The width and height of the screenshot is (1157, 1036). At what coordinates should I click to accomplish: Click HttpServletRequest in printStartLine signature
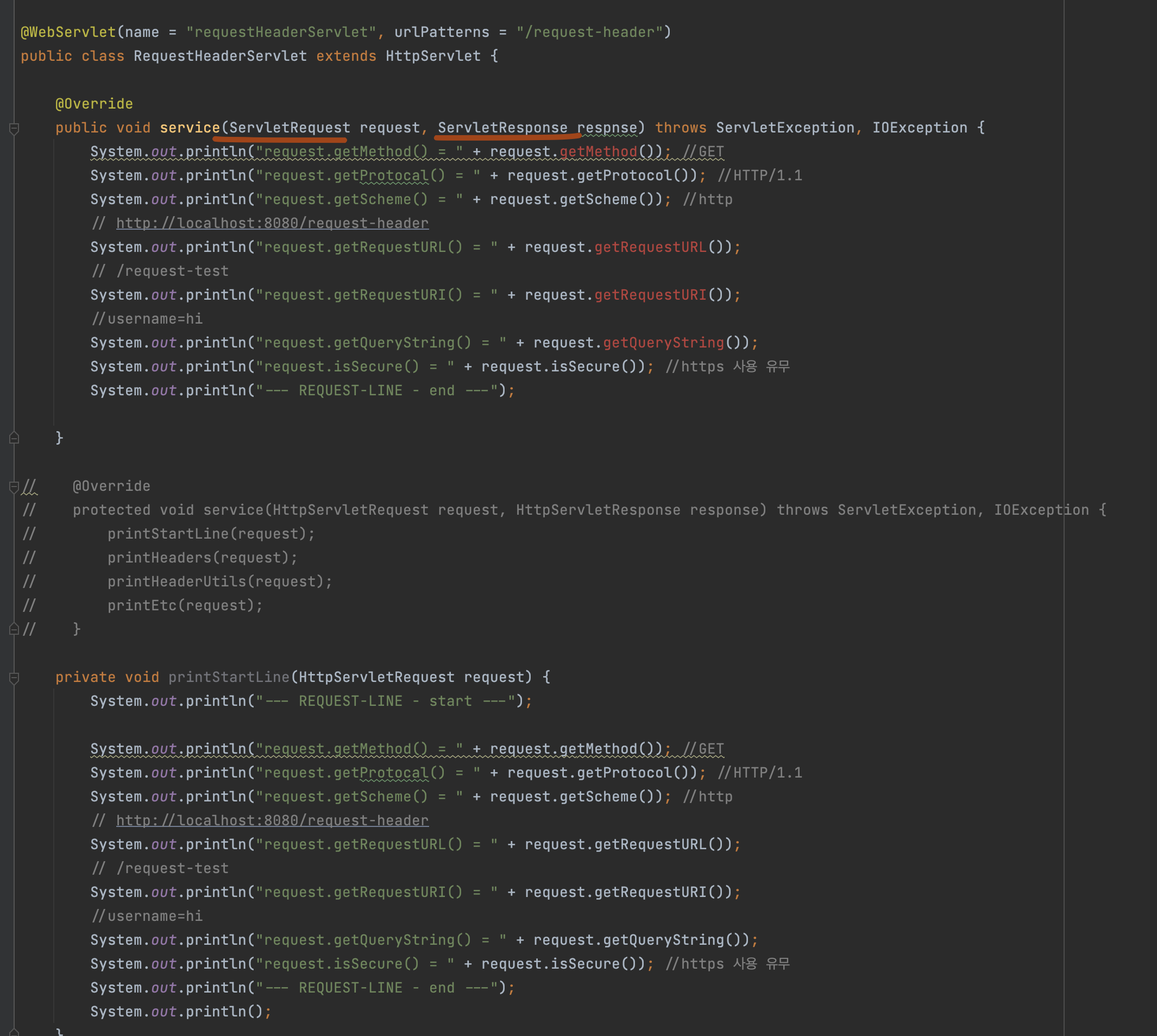pos(376,678)
